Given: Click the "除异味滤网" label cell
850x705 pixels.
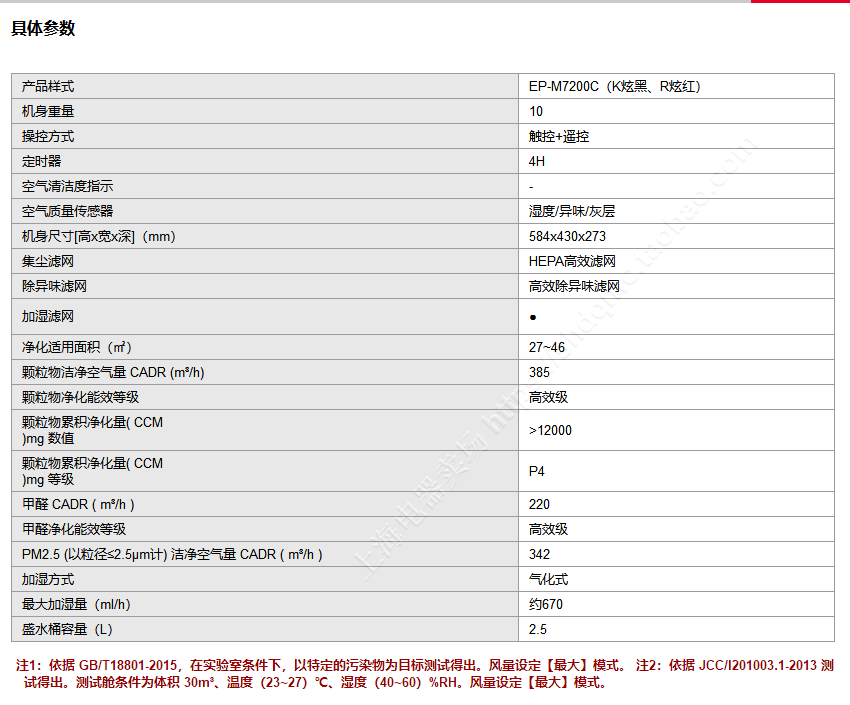Looking at the screenshot, I should tap(265, 286).
